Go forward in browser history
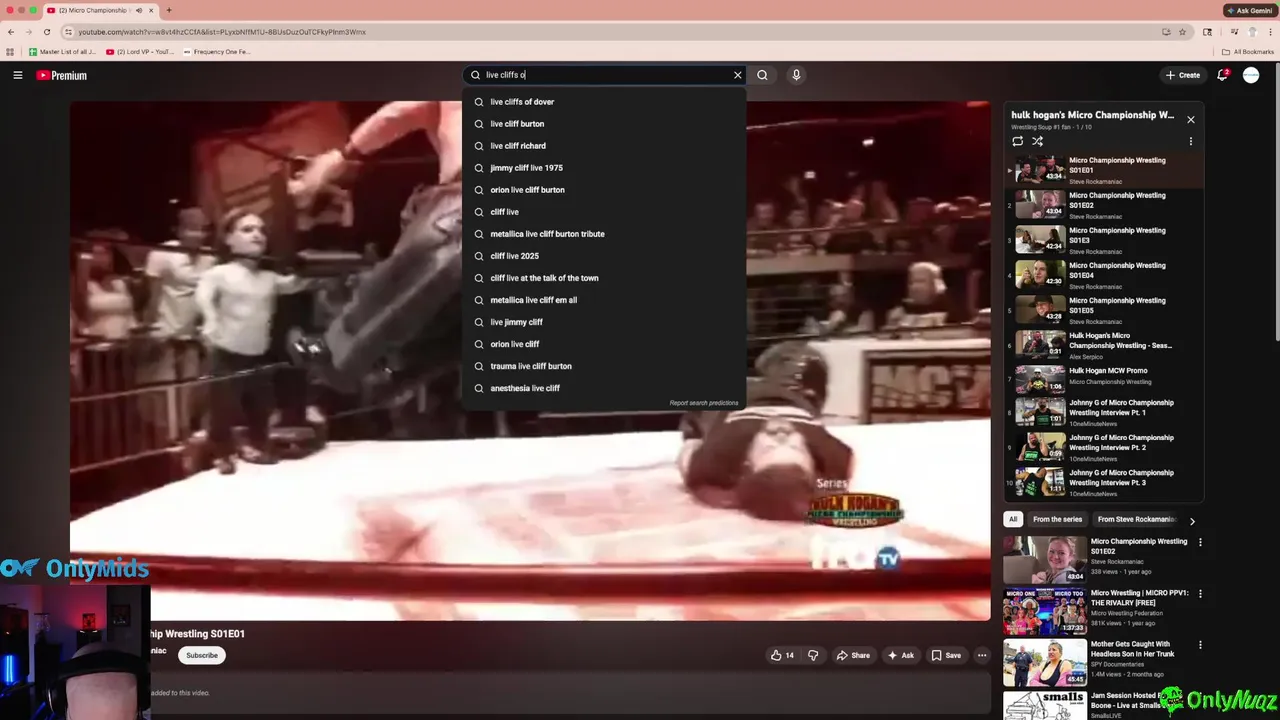The height and width of the screenshot is (720, 1280). click(x=28, y=32)
